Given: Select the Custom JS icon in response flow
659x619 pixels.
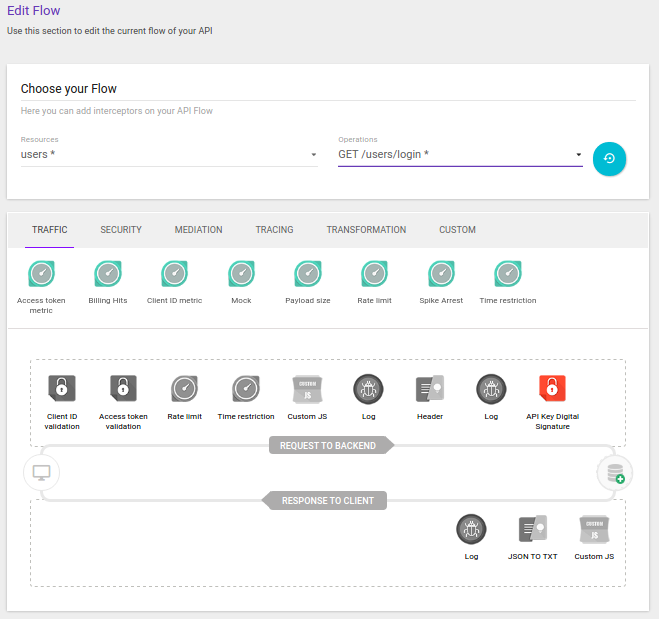Looking at the screenshot, I should (594, 528).
